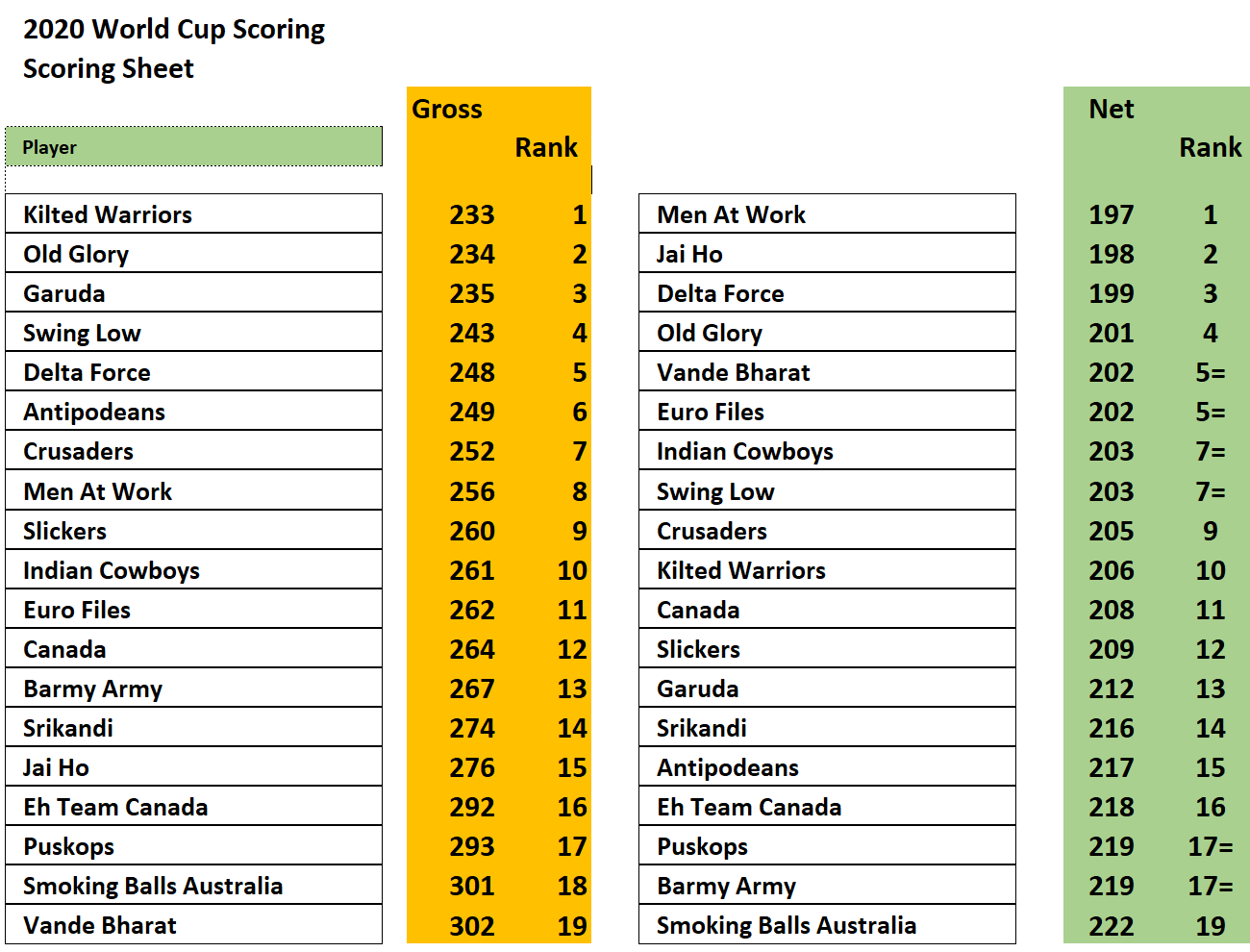Click Indian Cowboys in the net list
The image size is (1250, 952).
826,451
